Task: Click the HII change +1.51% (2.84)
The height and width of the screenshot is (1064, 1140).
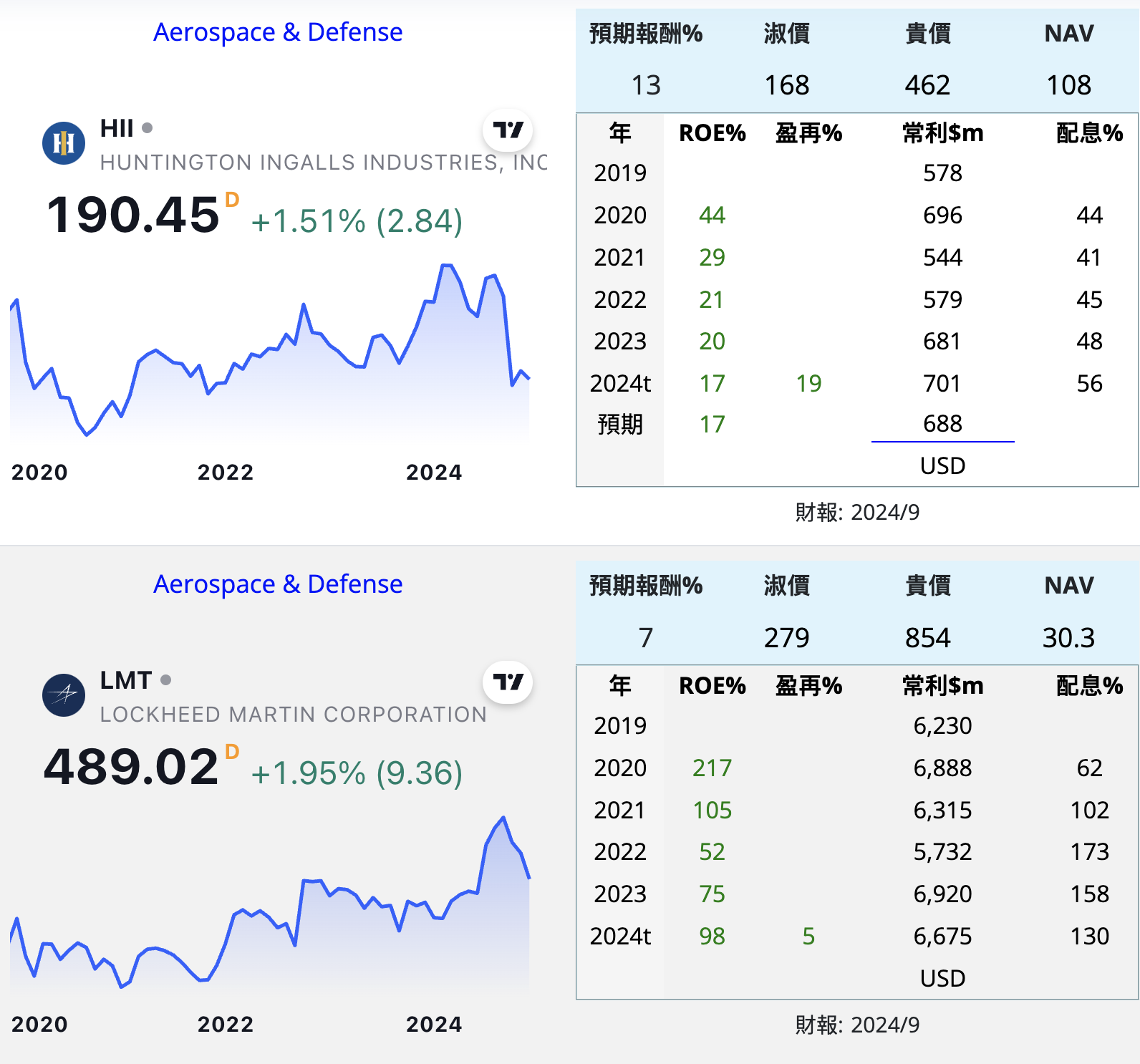Action: point(357,221)
